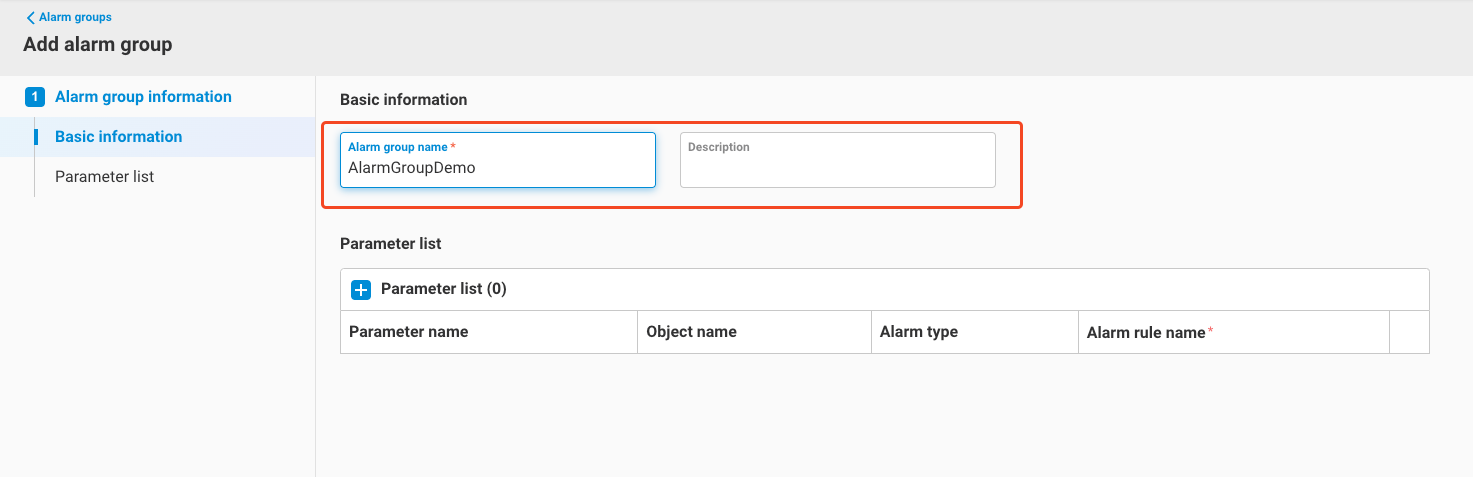Click the Object name column header
The height and width of the screenshot is (477, 1473).
tap(691, 332)
